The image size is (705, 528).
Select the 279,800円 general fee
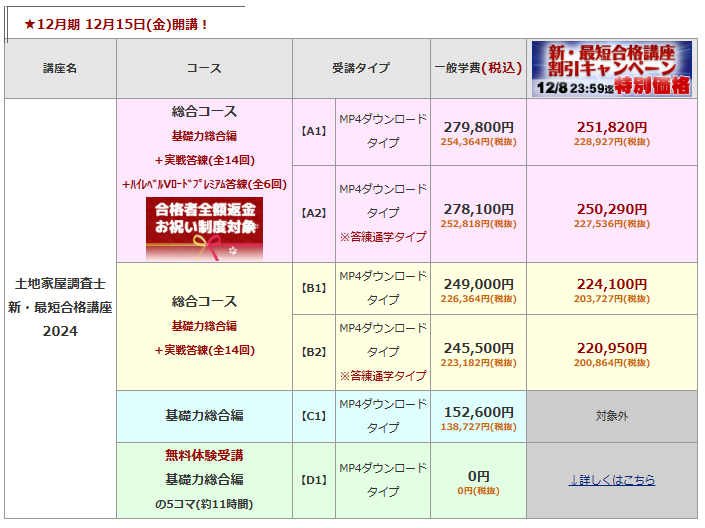tap(479, 127)
